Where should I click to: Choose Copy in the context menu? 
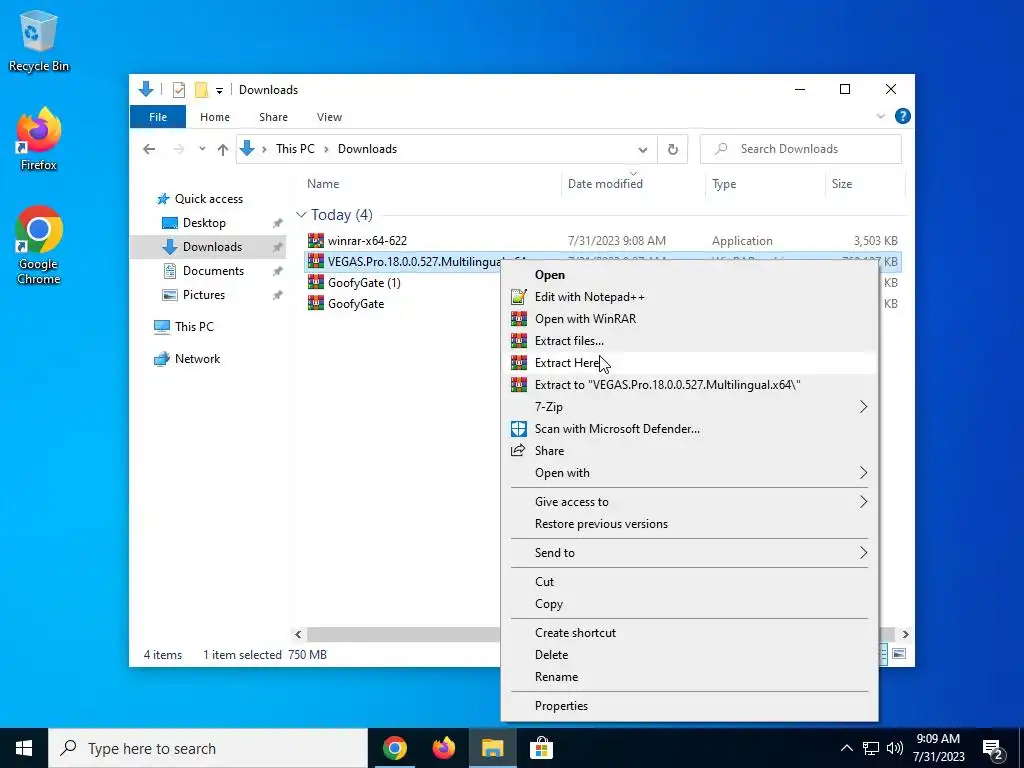pos(689,604)
